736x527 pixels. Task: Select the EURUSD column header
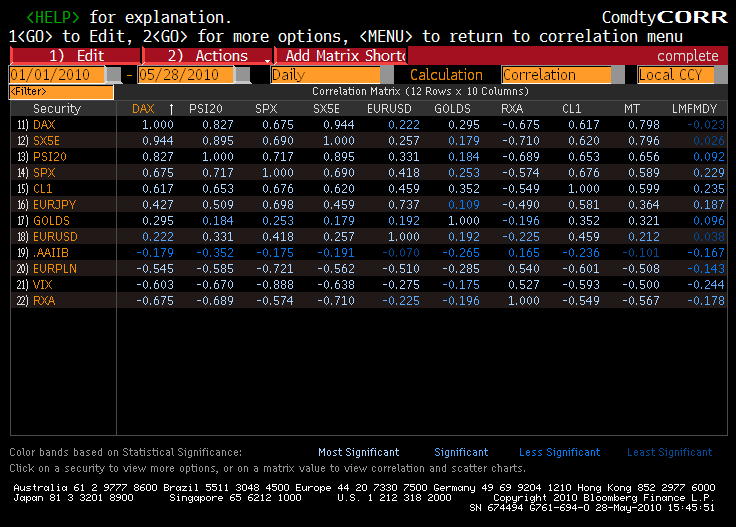(389, 109)
